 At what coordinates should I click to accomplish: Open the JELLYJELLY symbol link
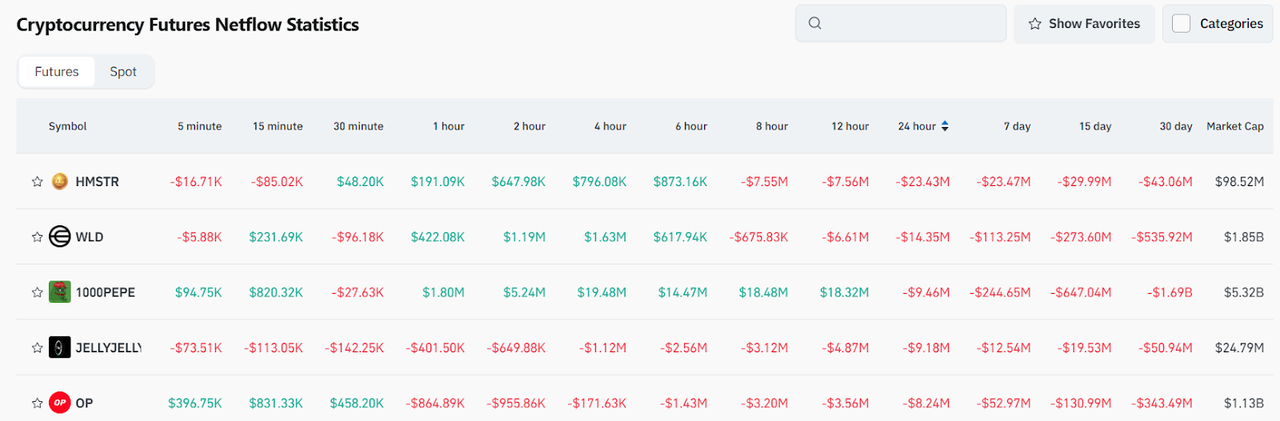tap(108, 347)
